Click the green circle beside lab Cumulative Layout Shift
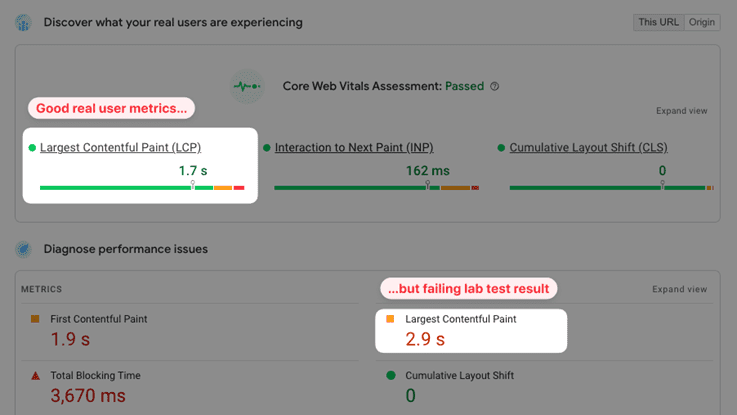The height and width of the screenshot is (415, 737). (x=391, y=376)
